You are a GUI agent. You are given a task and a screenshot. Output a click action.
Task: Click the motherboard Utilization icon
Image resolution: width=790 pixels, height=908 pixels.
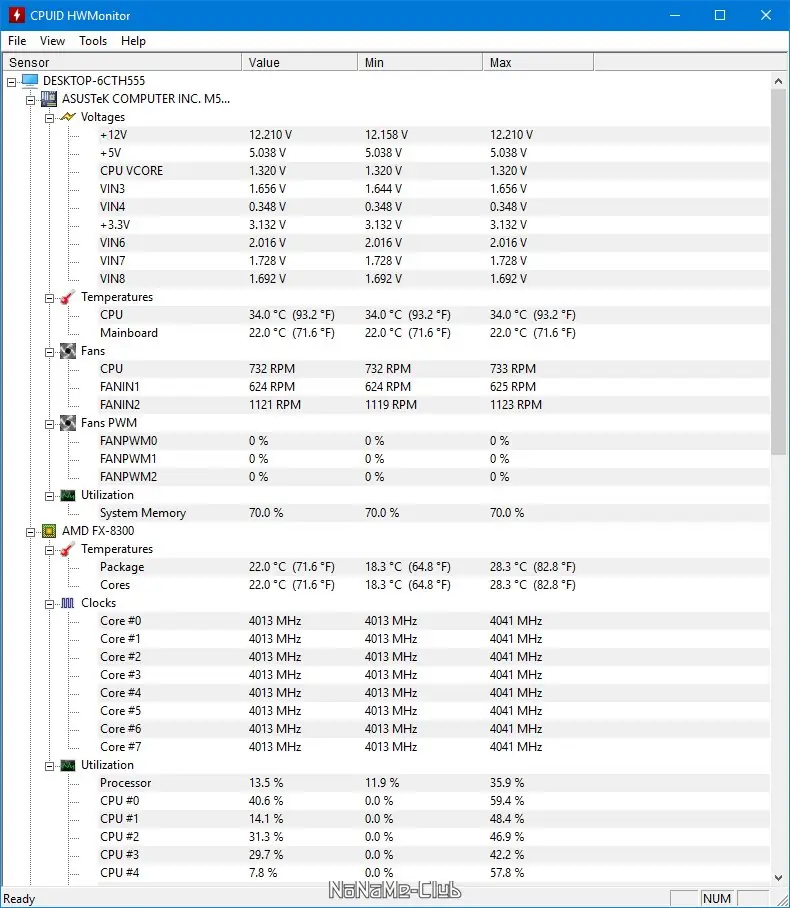pos(68,495)
